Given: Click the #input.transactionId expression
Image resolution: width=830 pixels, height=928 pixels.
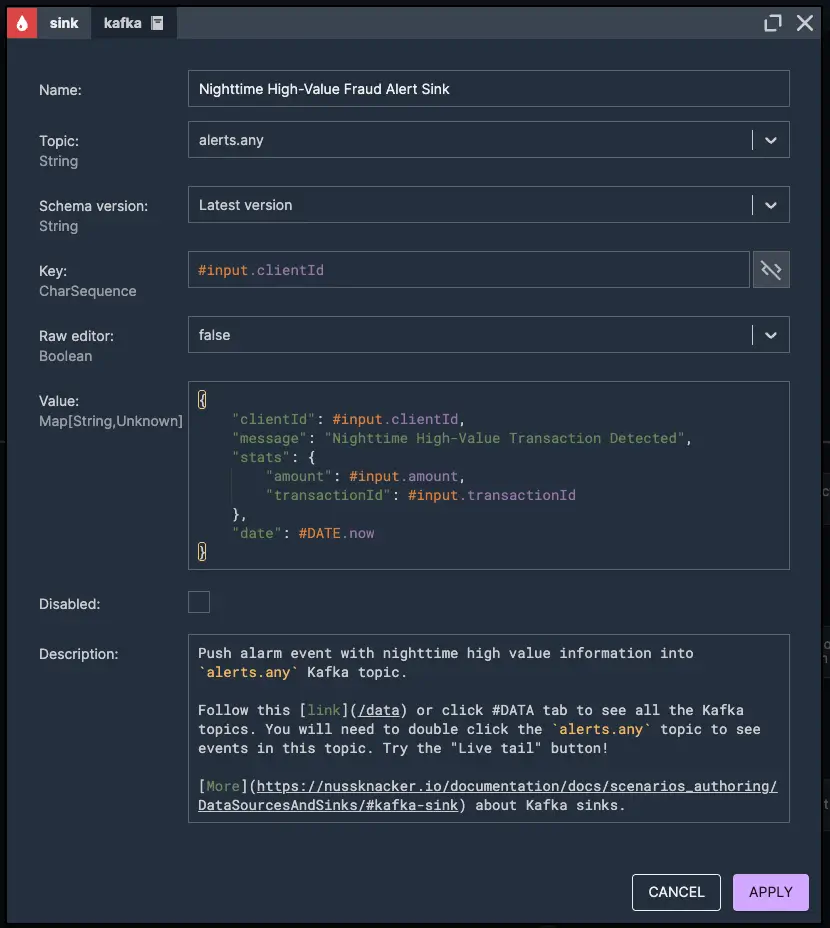Looking at the screenshot, I should pos(491,495).
